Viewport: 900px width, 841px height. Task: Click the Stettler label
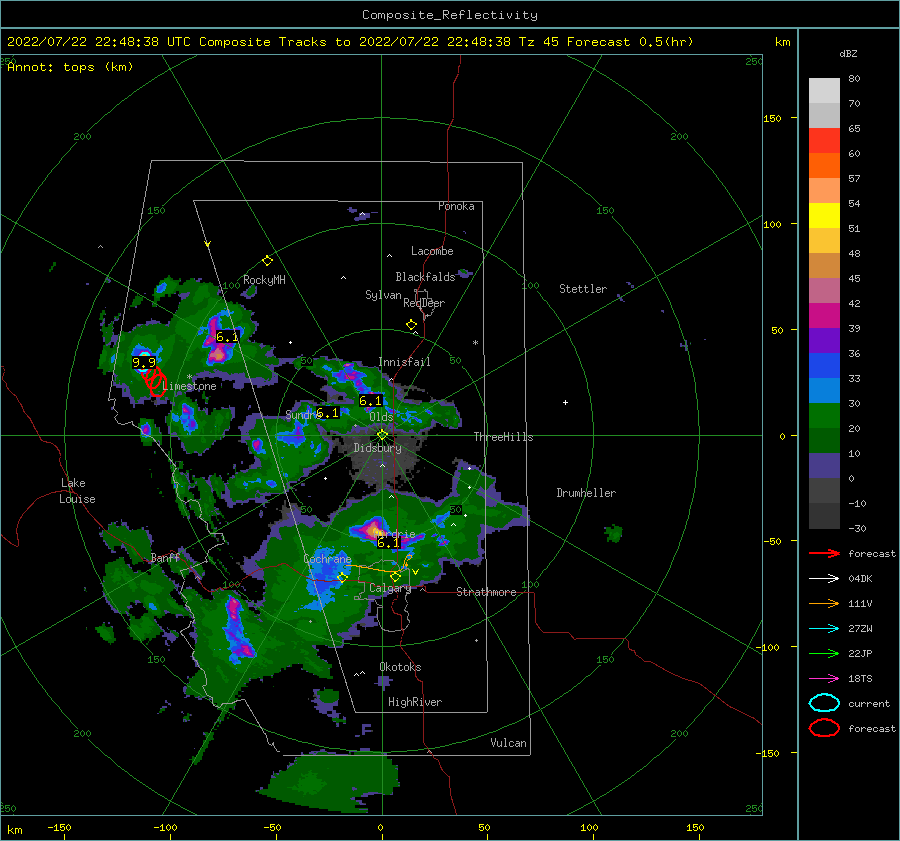pos(583,289)
